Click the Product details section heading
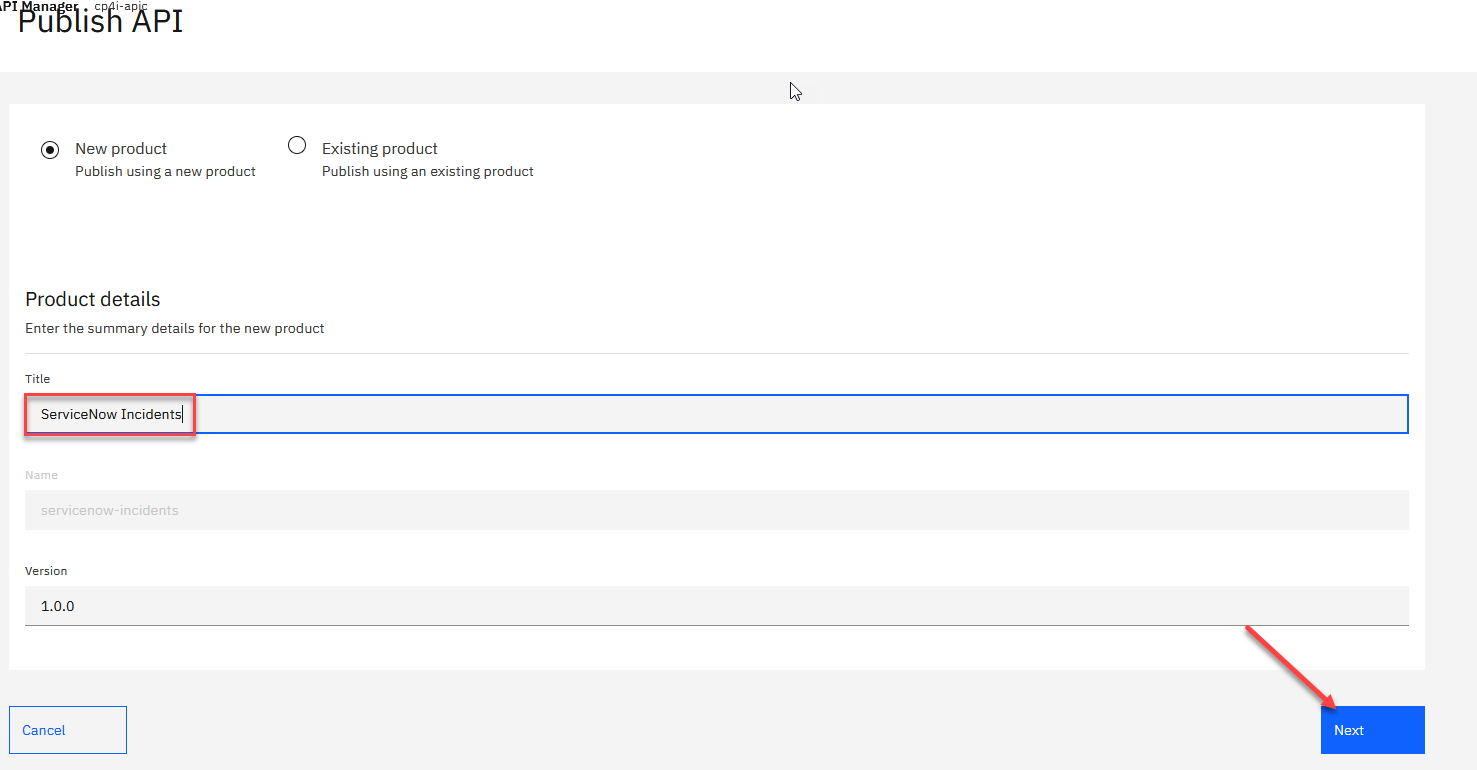 point(93,299)
